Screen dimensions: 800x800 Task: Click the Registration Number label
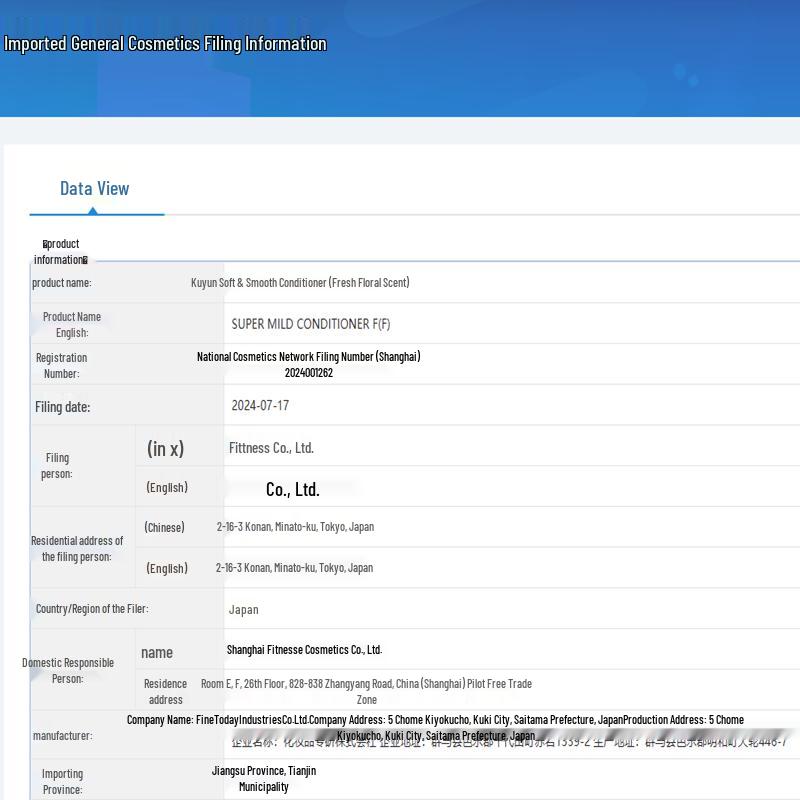[61, 365]
